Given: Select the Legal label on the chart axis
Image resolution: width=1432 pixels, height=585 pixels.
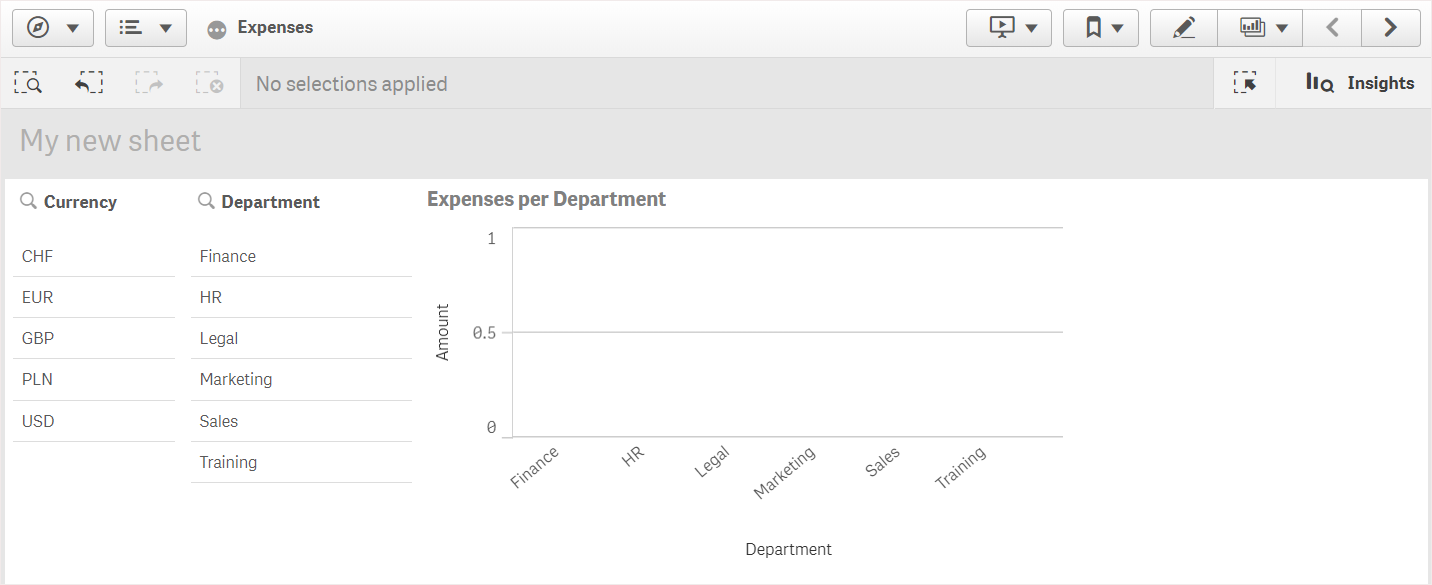Looking at the screenshot, I should 711,462.
